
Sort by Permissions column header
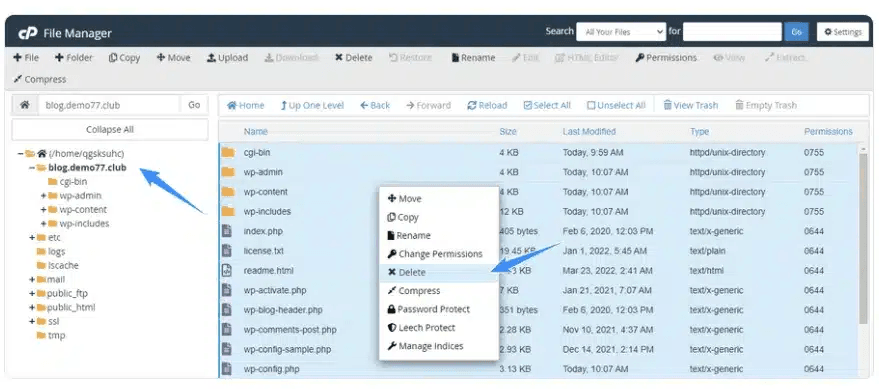(828, 132)
